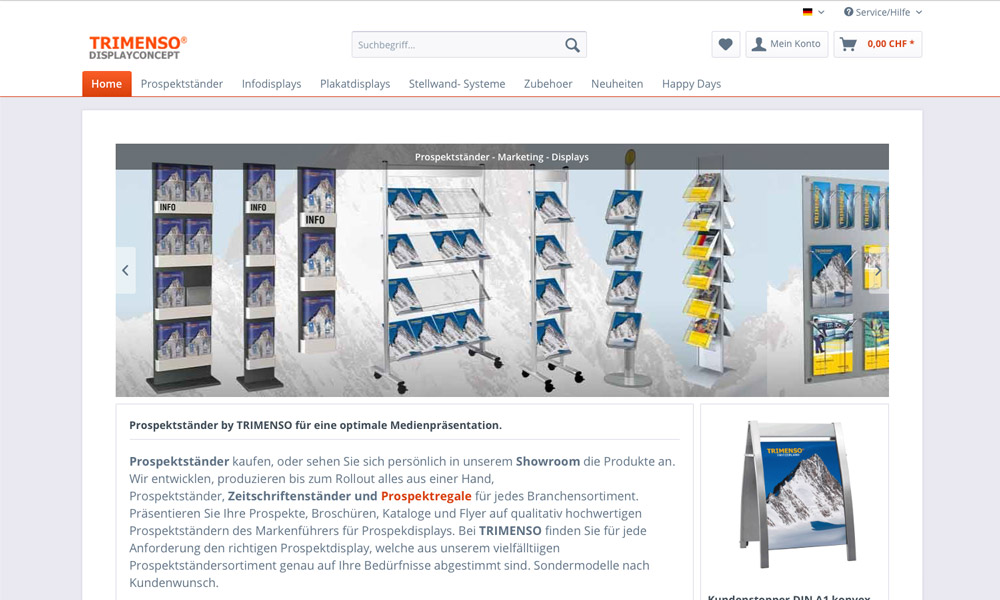Viewport: 1000px width, 600px height.
Task: Open the Prospektständer menu
Action: [x=182, y=84]
